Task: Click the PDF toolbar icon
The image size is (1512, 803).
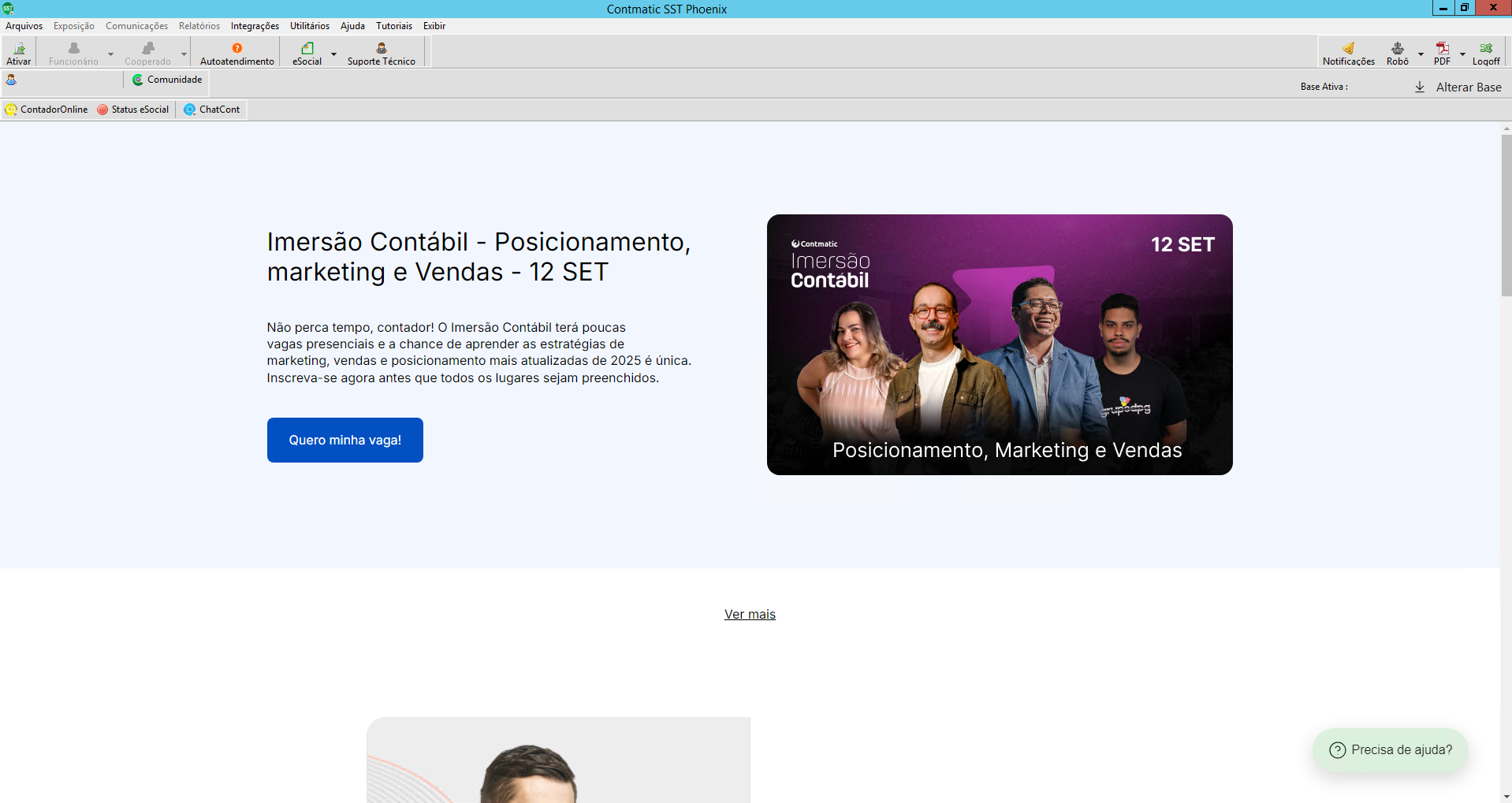Action: 1443,53
